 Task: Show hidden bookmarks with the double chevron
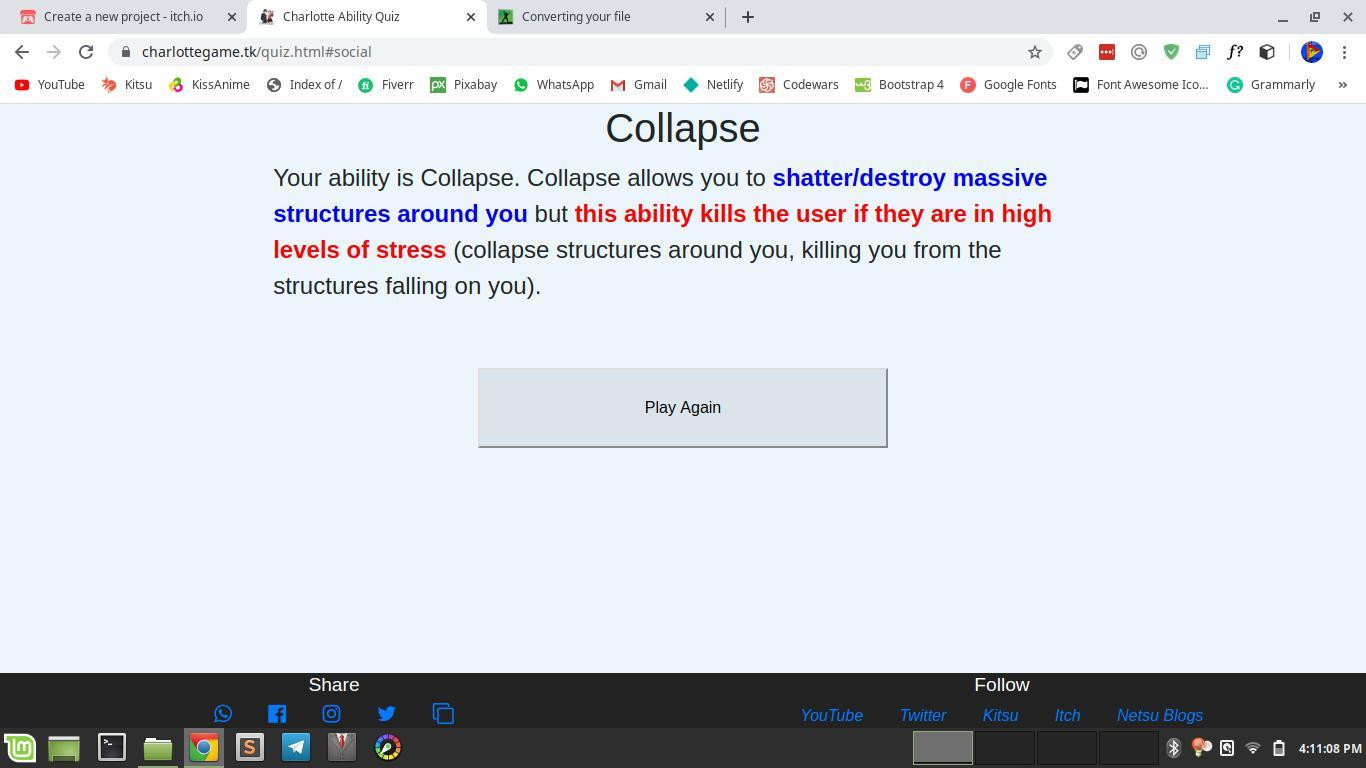point(1343,85)
